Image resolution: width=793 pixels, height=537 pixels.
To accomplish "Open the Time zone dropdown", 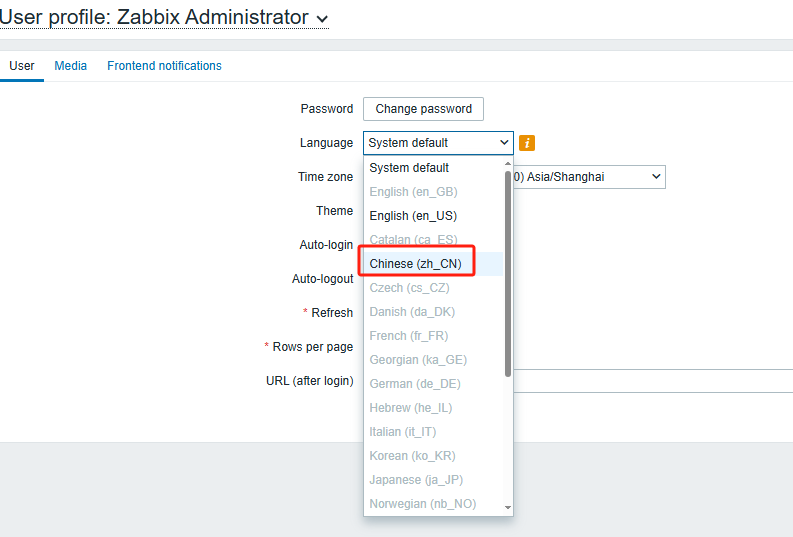I will 590,177.
